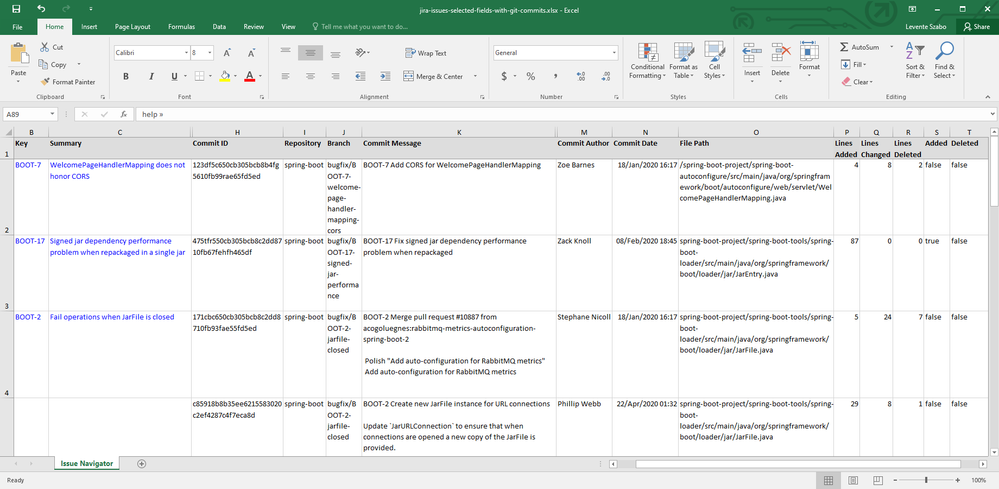
Task: Switch to Page Layout view in status bar
Action: [x=853, y=480]
